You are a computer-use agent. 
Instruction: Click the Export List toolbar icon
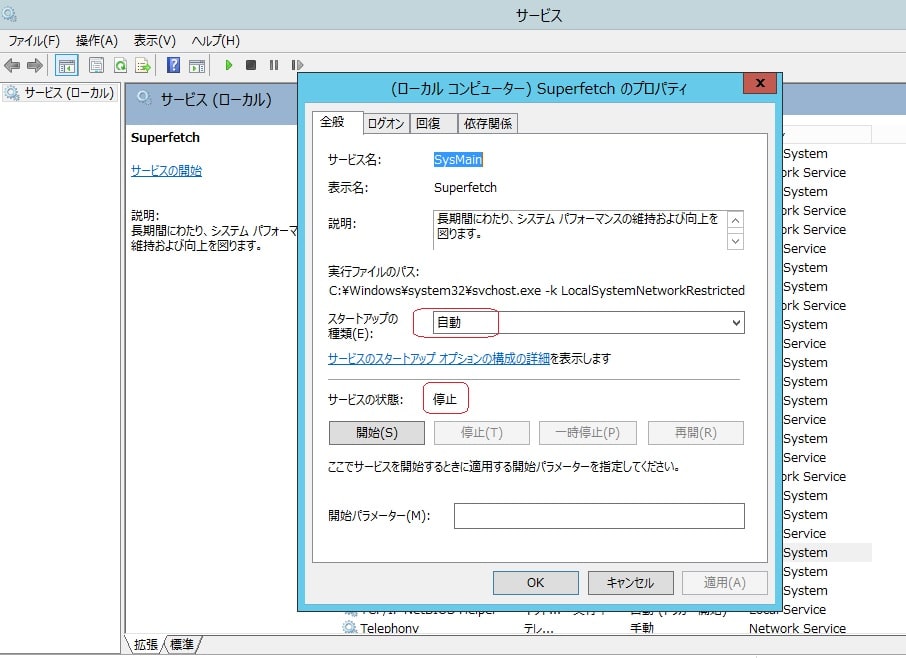(x=143, y=65)
